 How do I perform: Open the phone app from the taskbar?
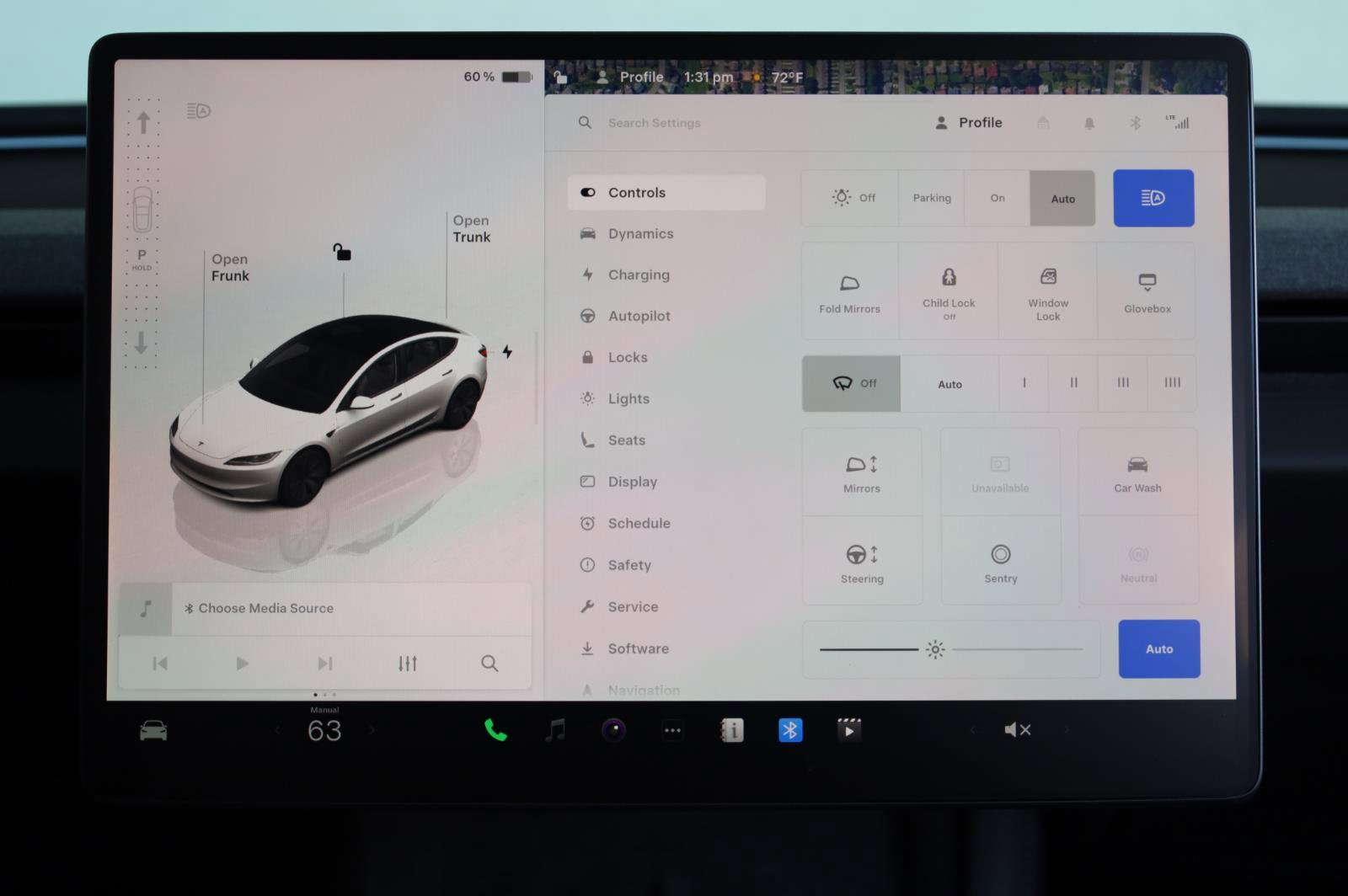coord(494,730)
